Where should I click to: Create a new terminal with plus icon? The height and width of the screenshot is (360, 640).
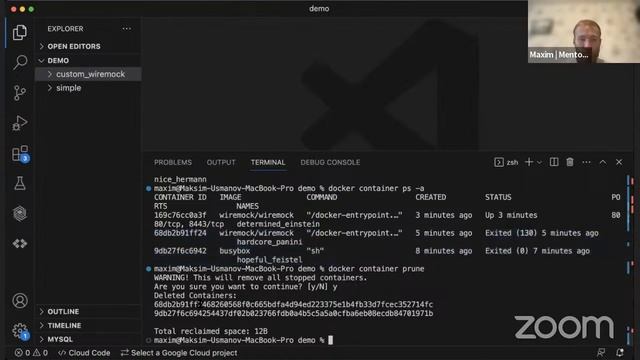click(529, 162)
